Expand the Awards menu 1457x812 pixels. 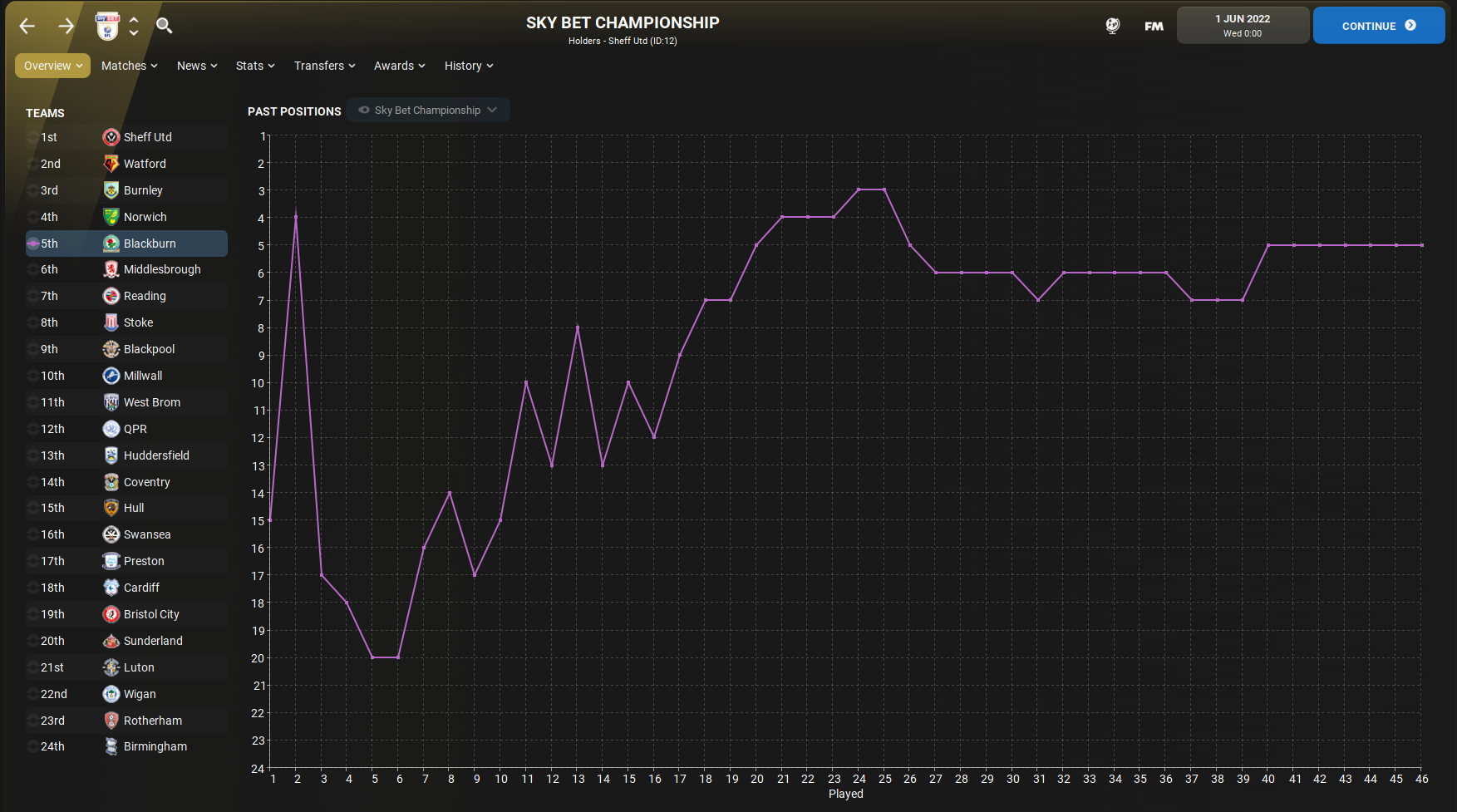pyautogui.click(x=399, y=66)
